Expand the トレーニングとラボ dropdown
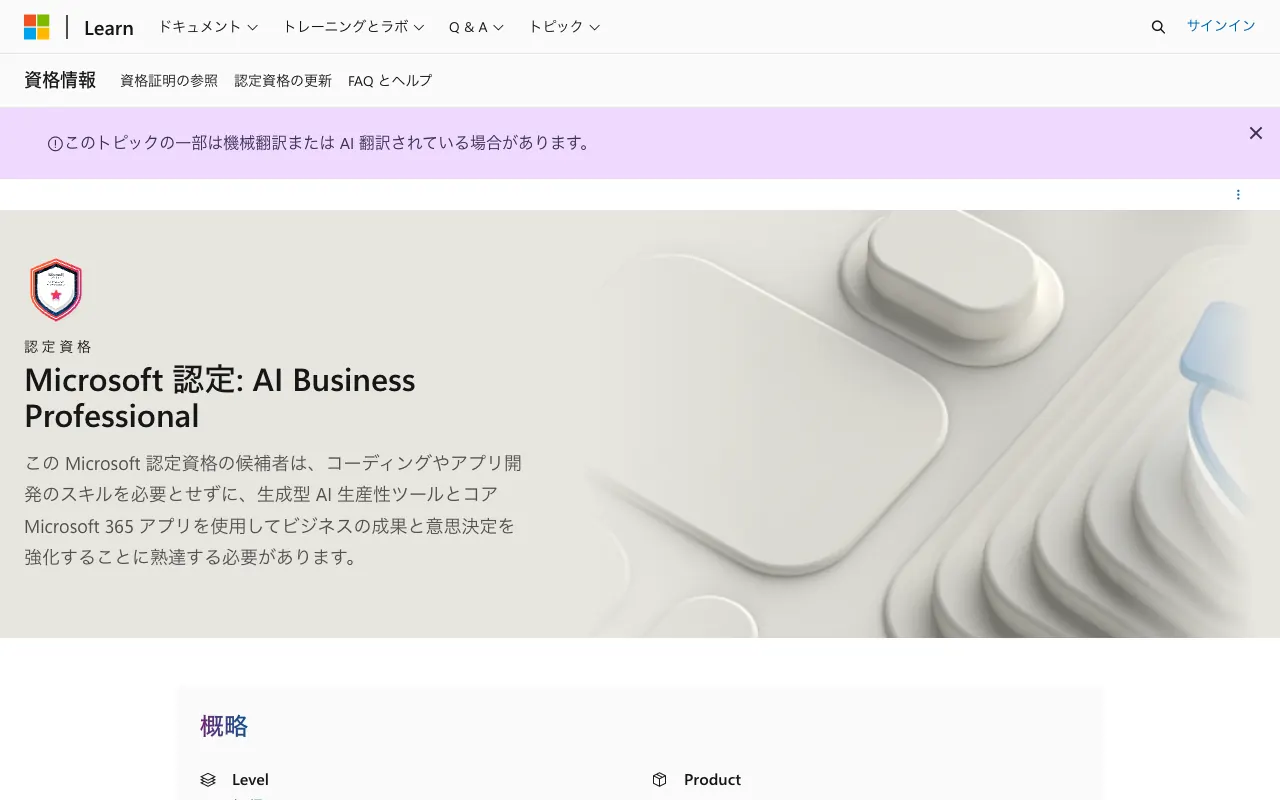 point(354,27)
